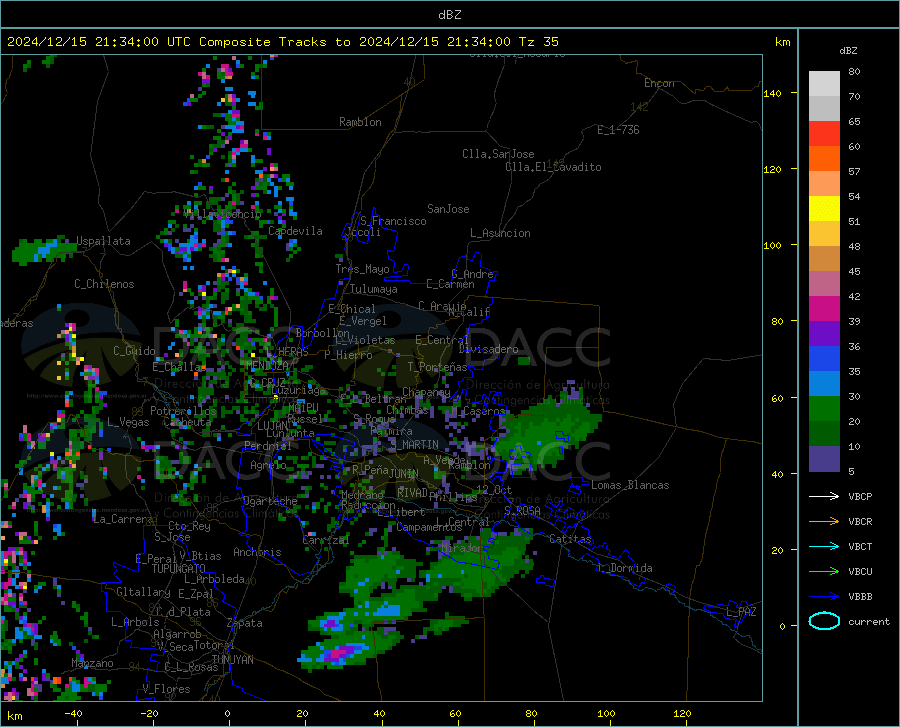
Task: Click the Divisadero place label
Action: 488,349
